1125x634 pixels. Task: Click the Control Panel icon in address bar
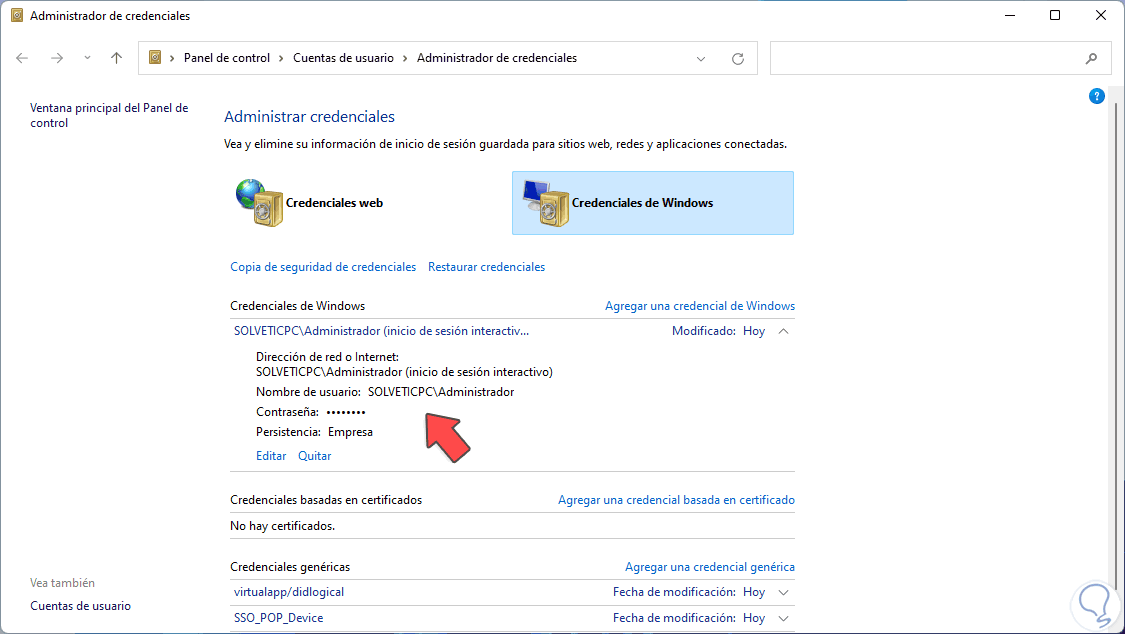154,57
